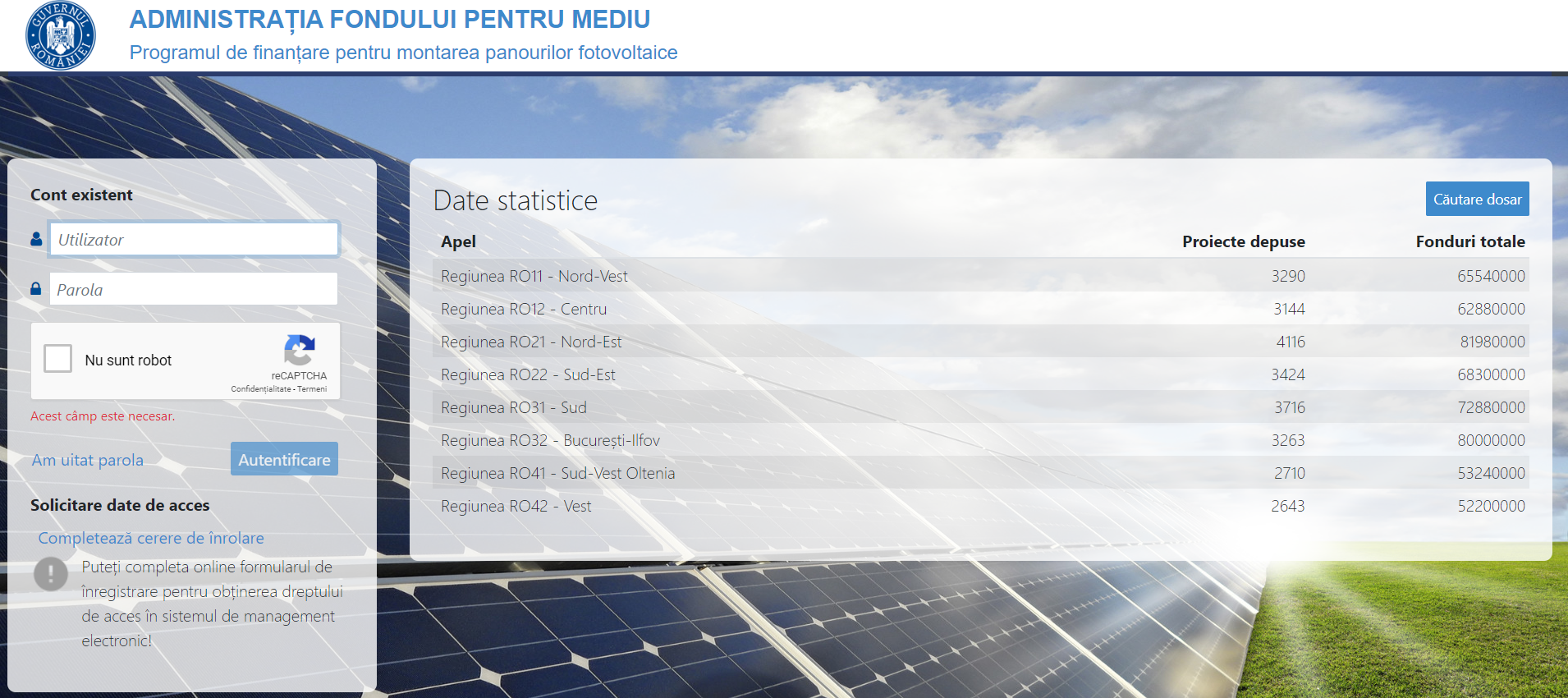Focus the Utilizator input field
1568x698 pixels.
pos(194,239)
